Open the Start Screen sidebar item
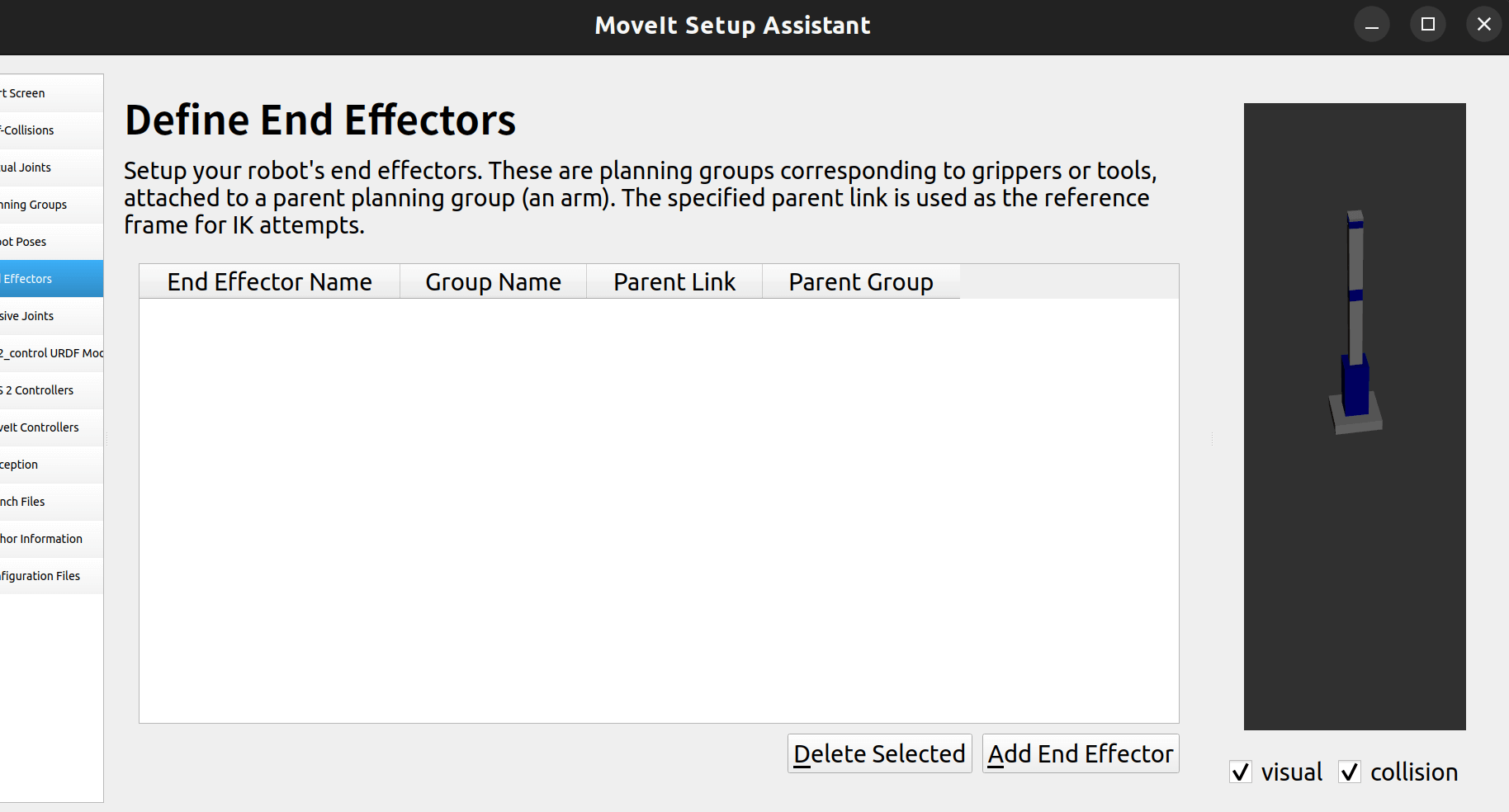 33,93
